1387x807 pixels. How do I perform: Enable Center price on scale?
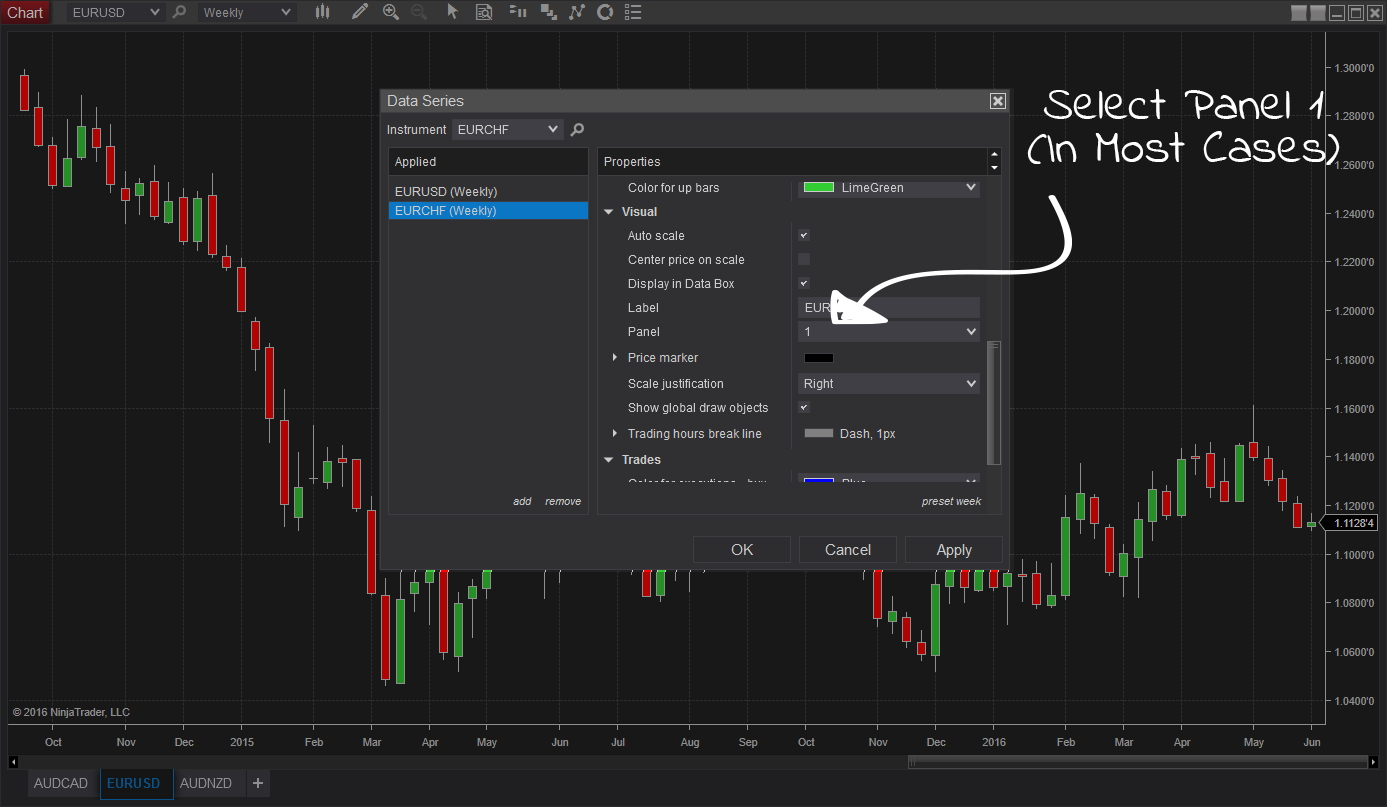tap(803, 259)
